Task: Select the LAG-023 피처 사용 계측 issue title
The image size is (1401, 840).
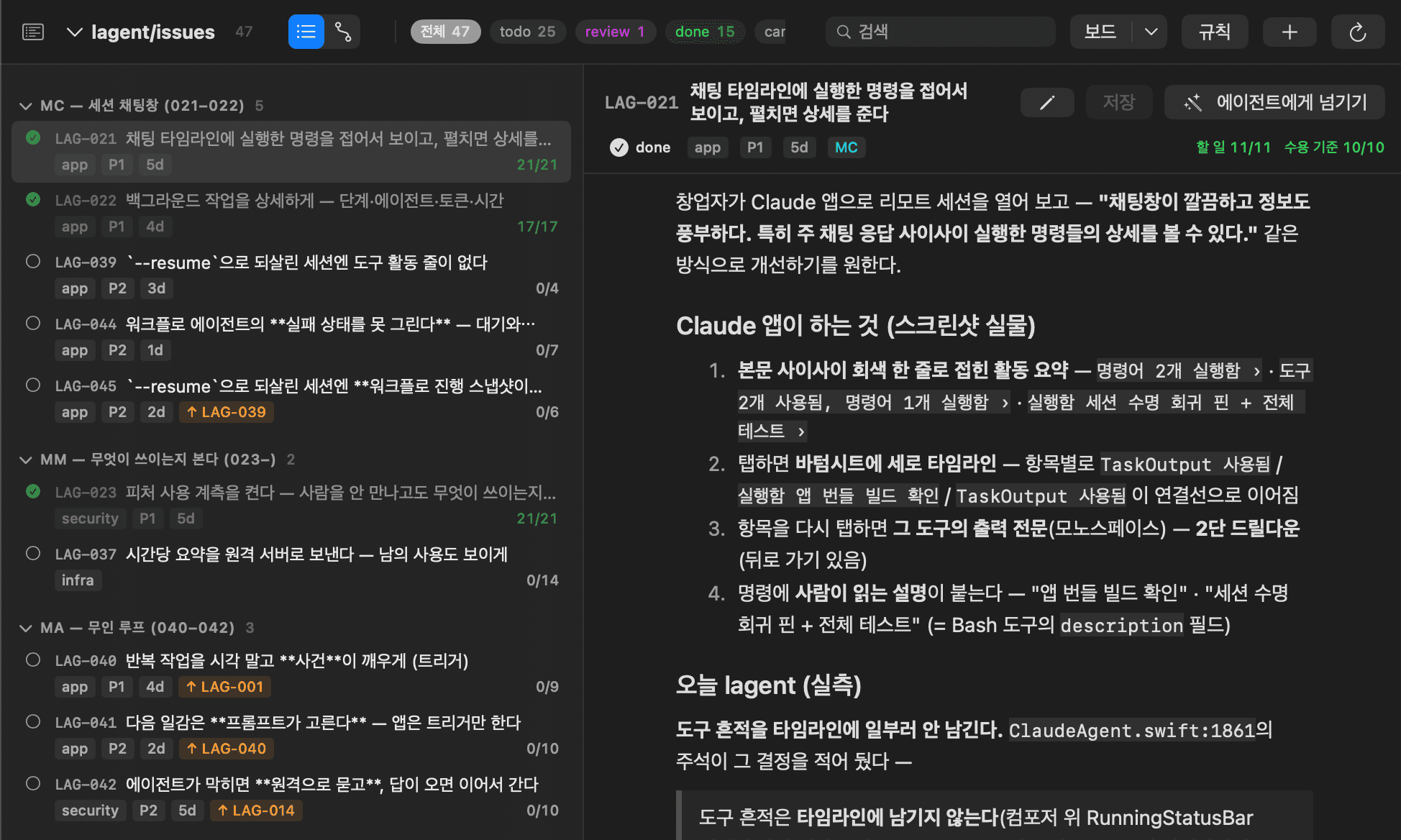Action: (x=341, y=493)
